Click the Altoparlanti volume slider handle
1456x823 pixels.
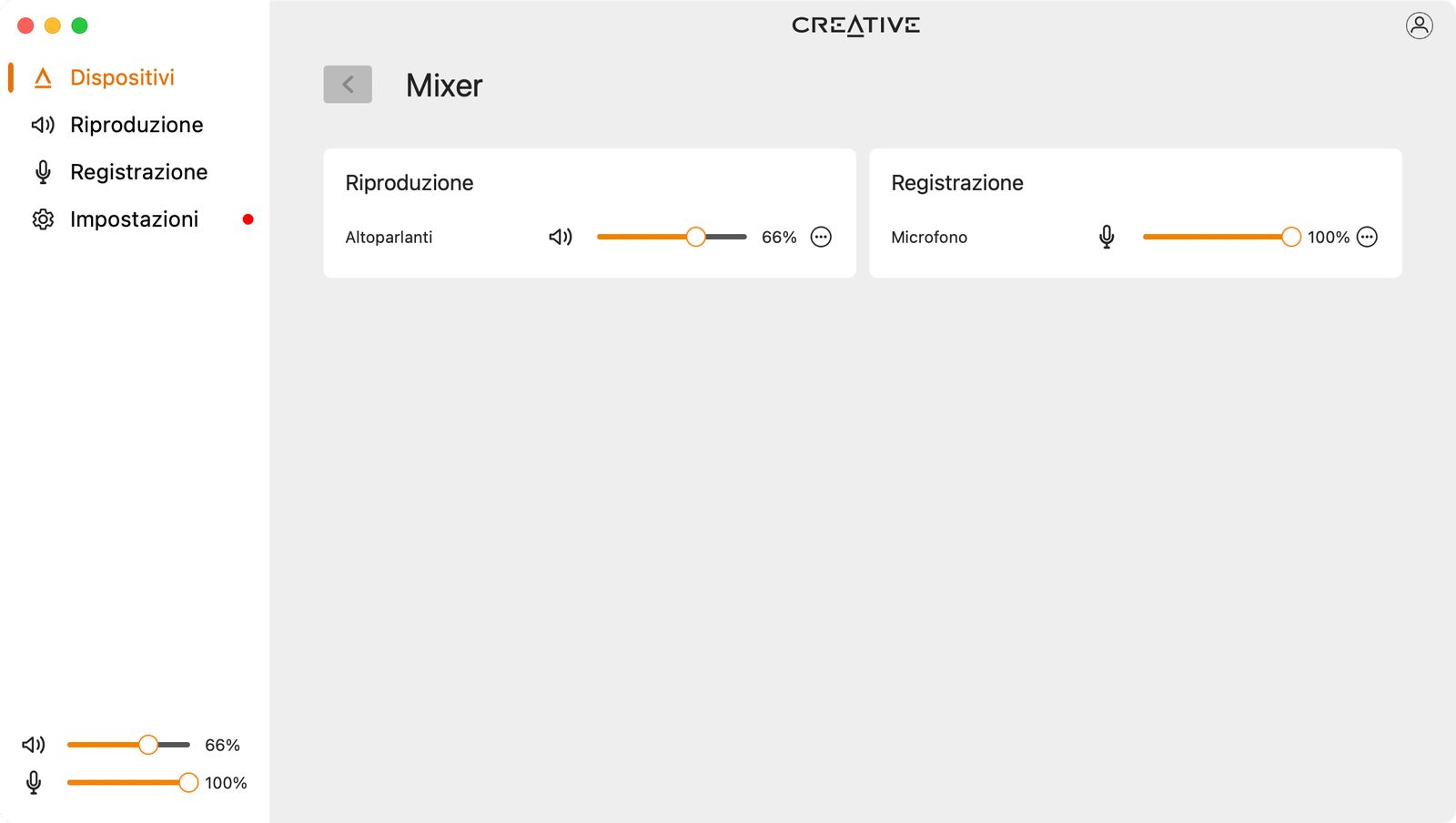(x=696, y=238)
